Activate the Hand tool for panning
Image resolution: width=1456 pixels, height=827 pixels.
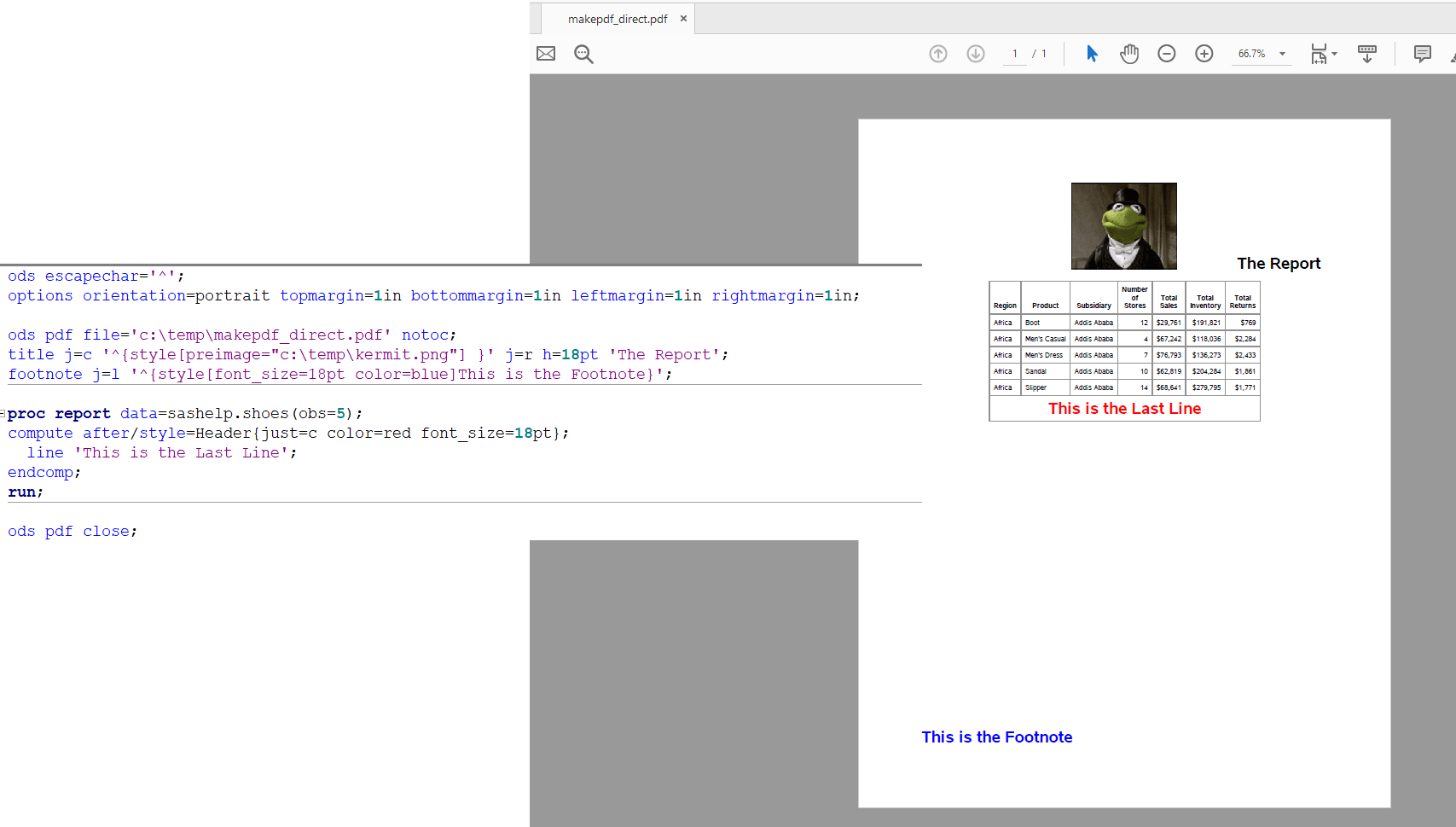click(1129, 53)
